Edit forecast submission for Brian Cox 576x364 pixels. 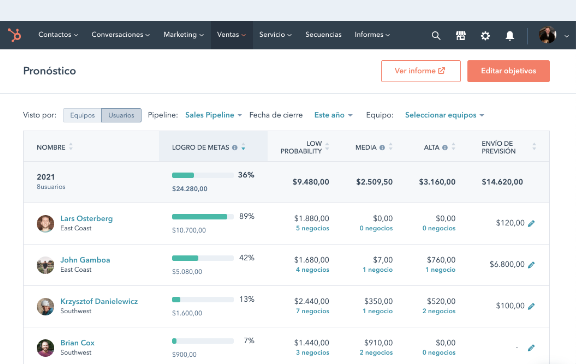point(531,348)
